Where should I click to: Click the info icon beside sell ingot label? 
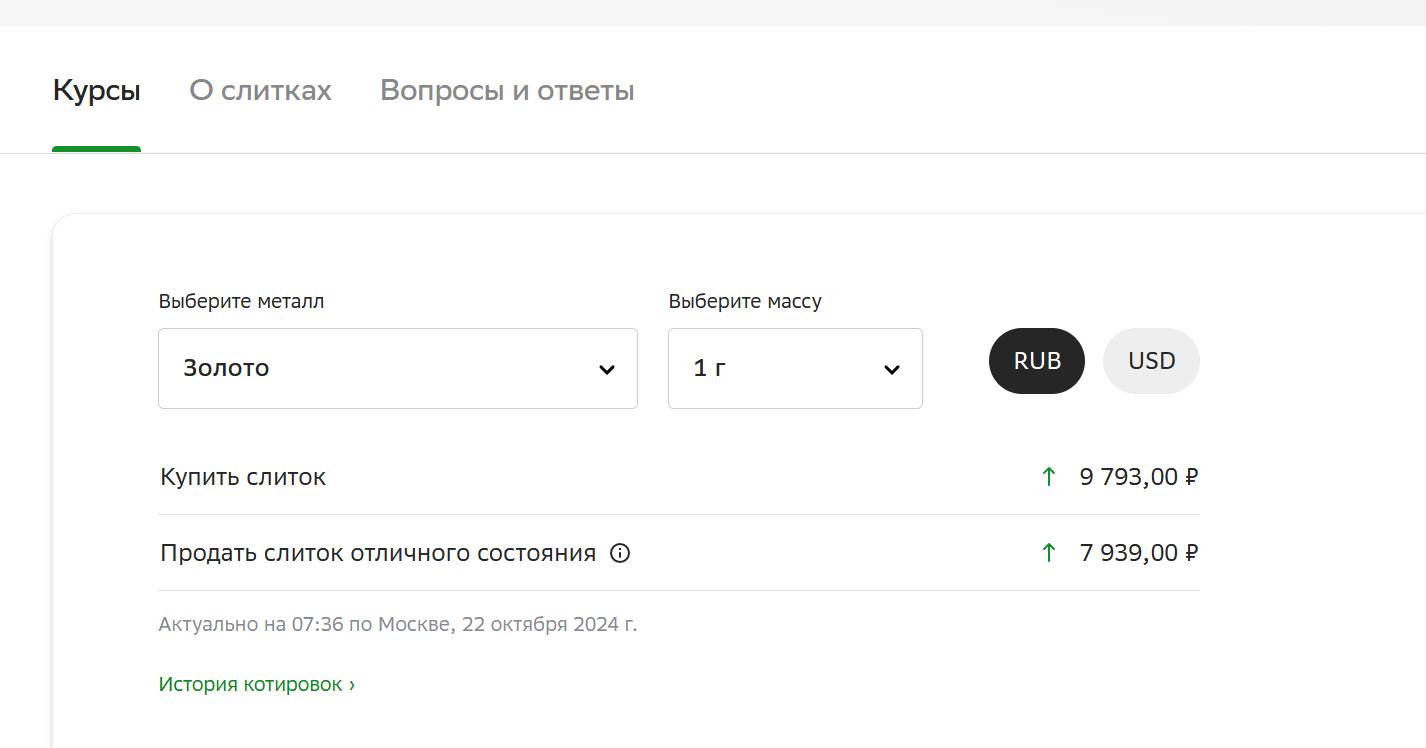tap(620, 553)
